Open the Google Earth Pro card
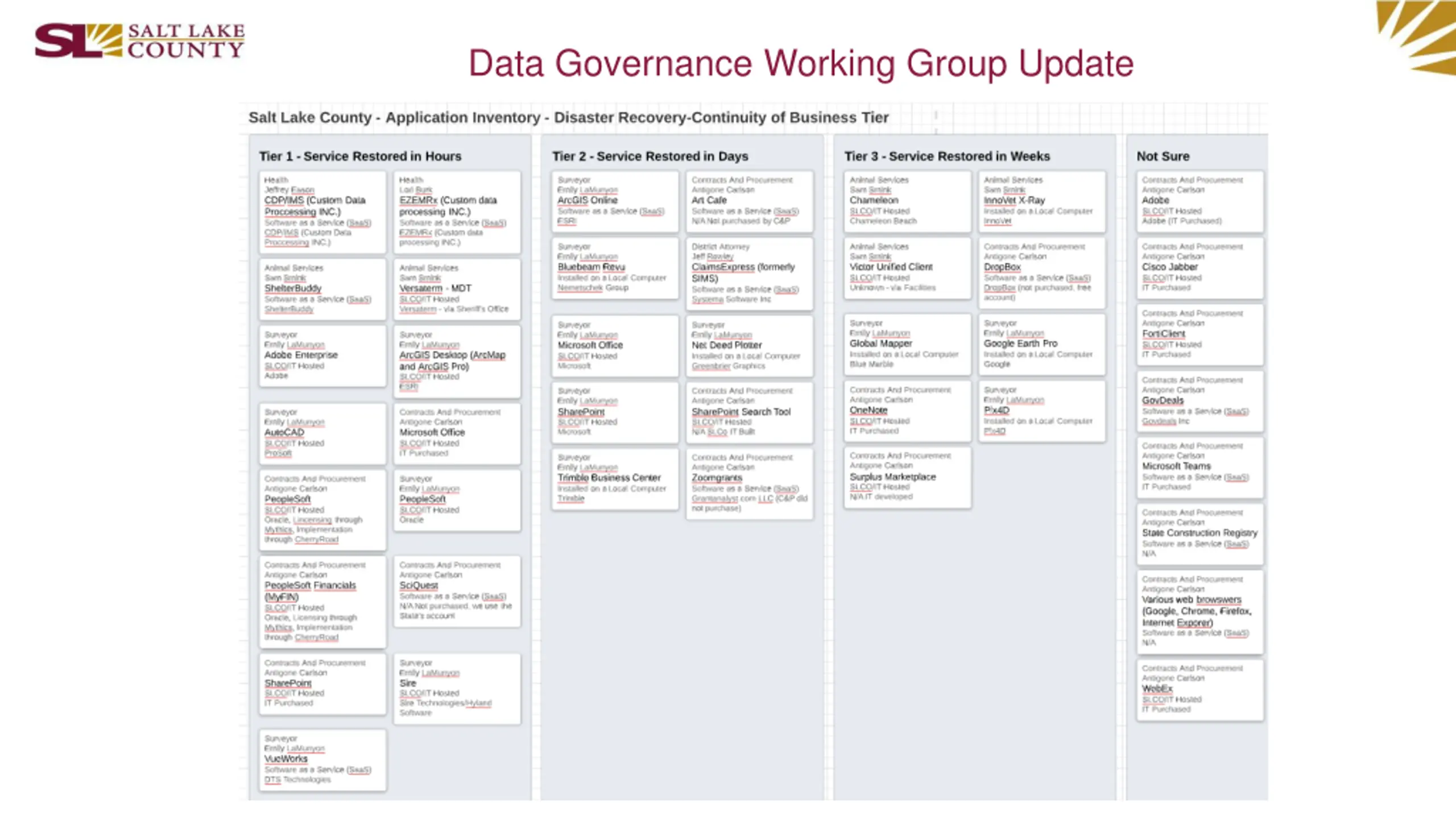 [x=1042, y=345]
